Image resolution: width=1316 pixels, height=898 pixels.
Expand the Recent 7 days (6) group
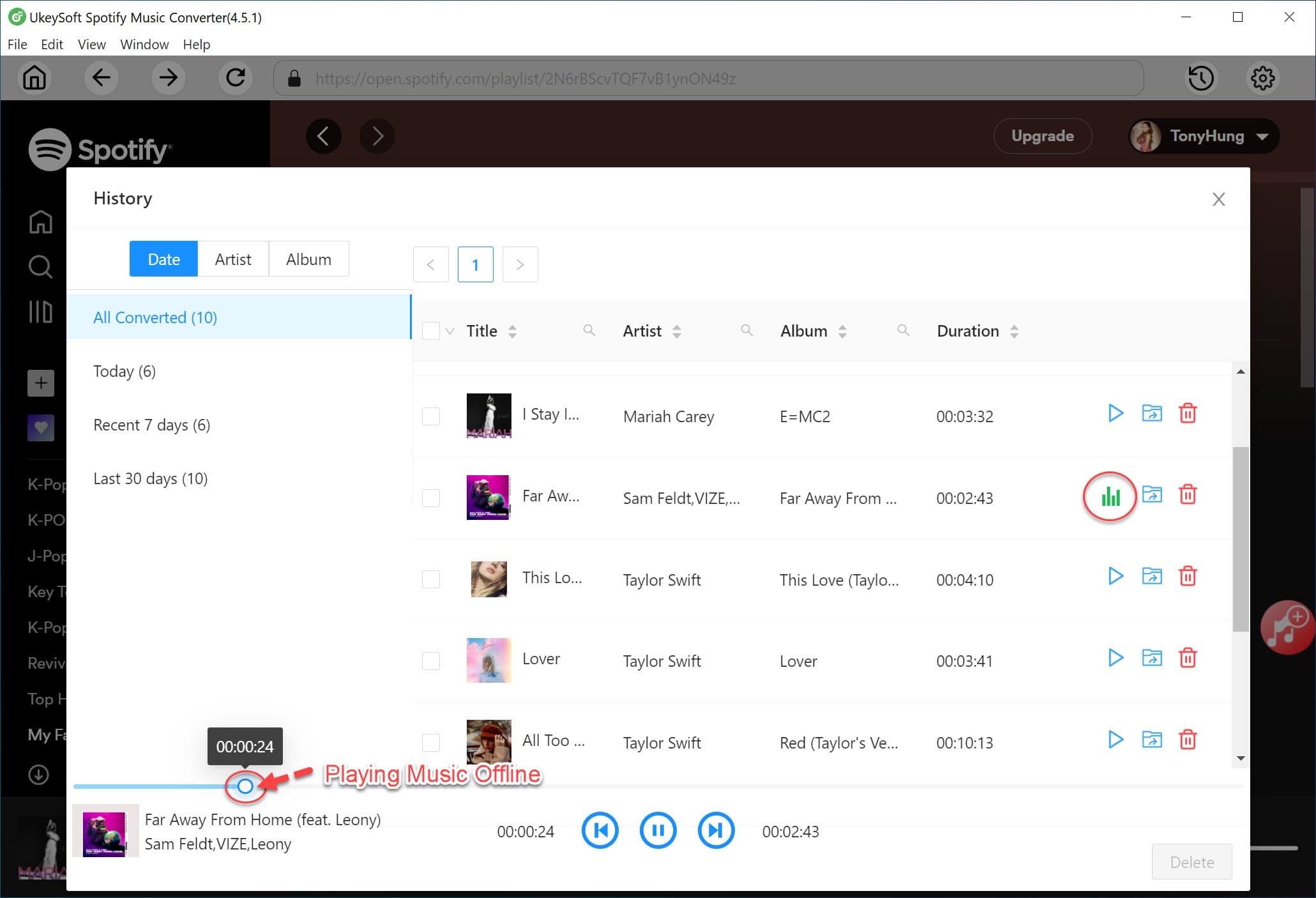151,425
